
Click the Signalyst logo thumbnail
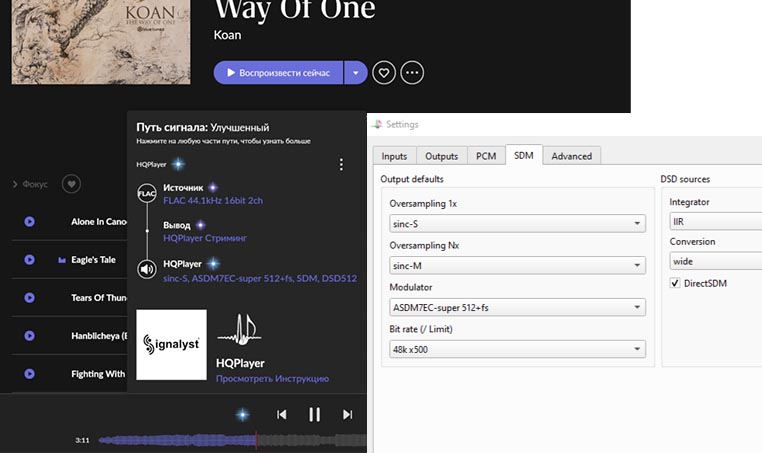tap(172, 345)
